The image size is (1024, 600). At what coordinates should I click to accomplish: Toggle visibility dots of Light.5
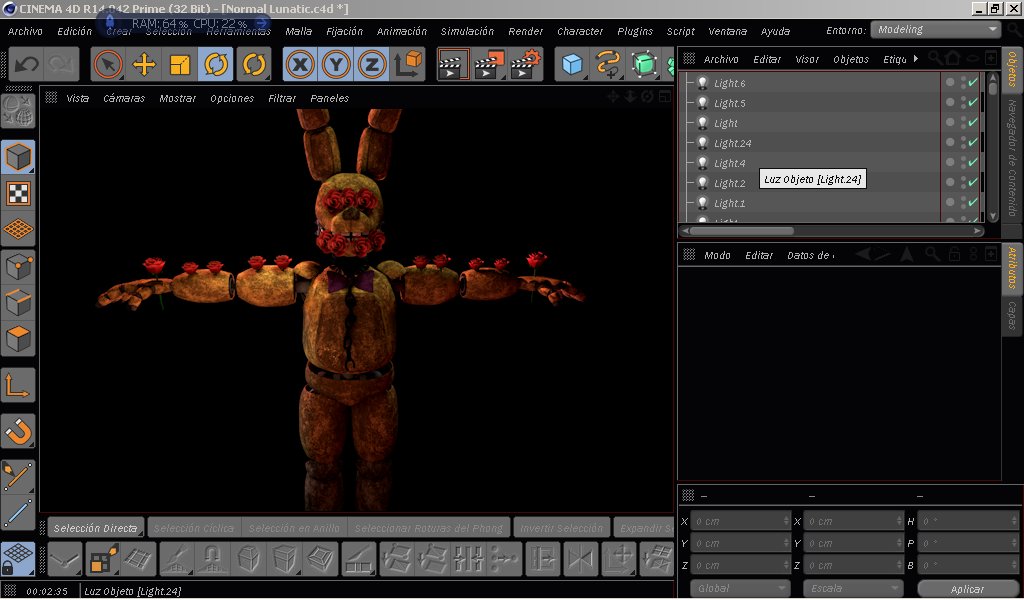[962, 103]
